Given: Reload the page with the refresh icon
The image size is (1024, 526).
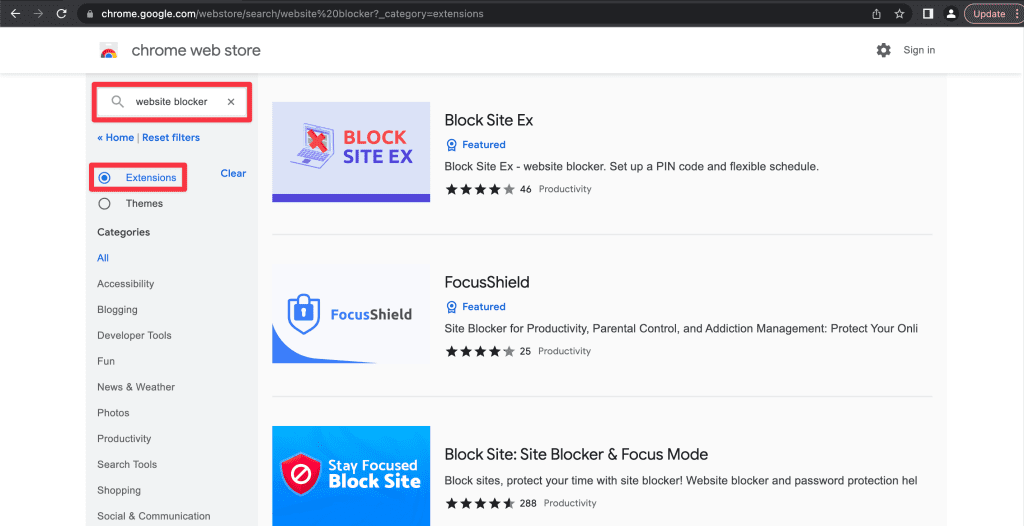Looking at the screenshot, I should tap(62, 14).
